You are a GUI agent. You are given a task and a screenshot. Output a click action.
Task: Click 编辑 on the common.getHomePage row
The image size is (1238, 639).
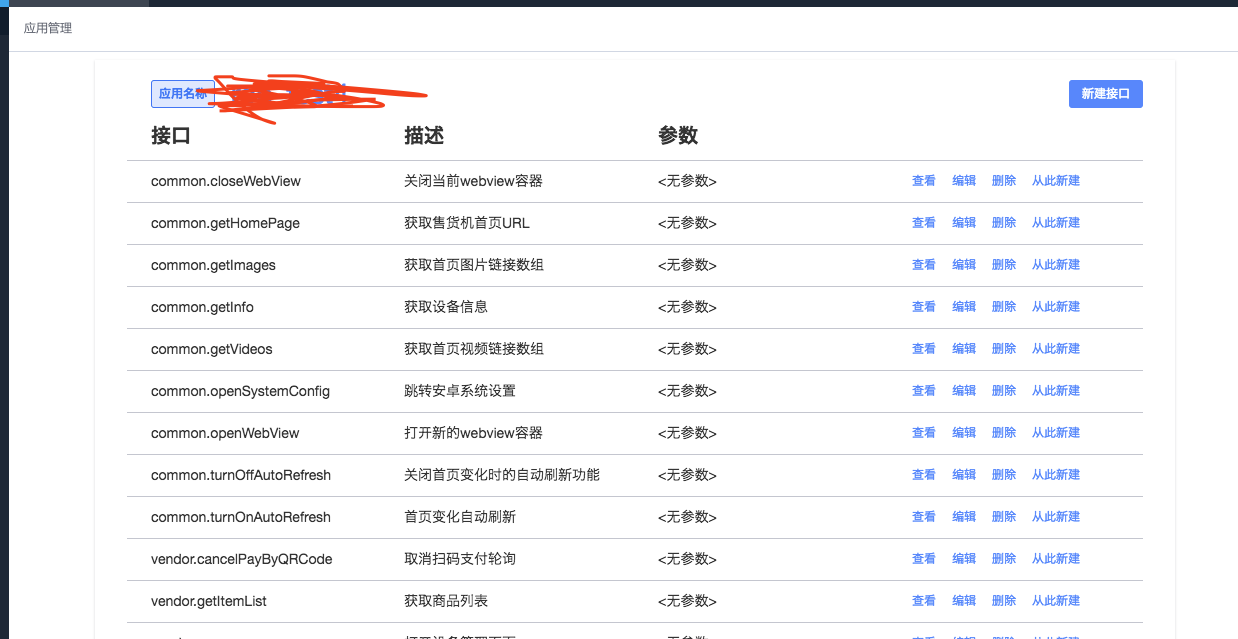tap(964, 223)
